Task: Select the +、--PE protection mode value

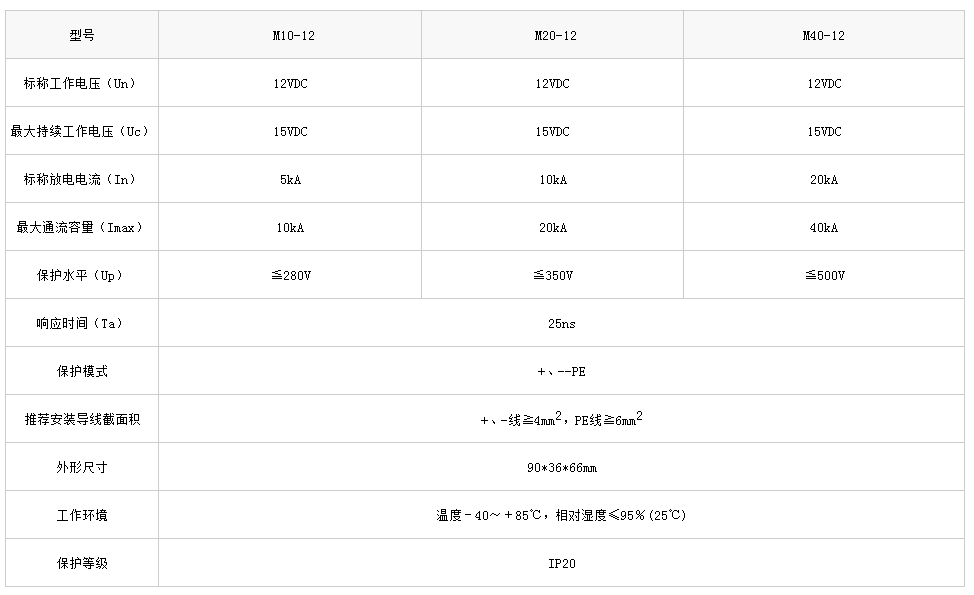Action: 562,372
